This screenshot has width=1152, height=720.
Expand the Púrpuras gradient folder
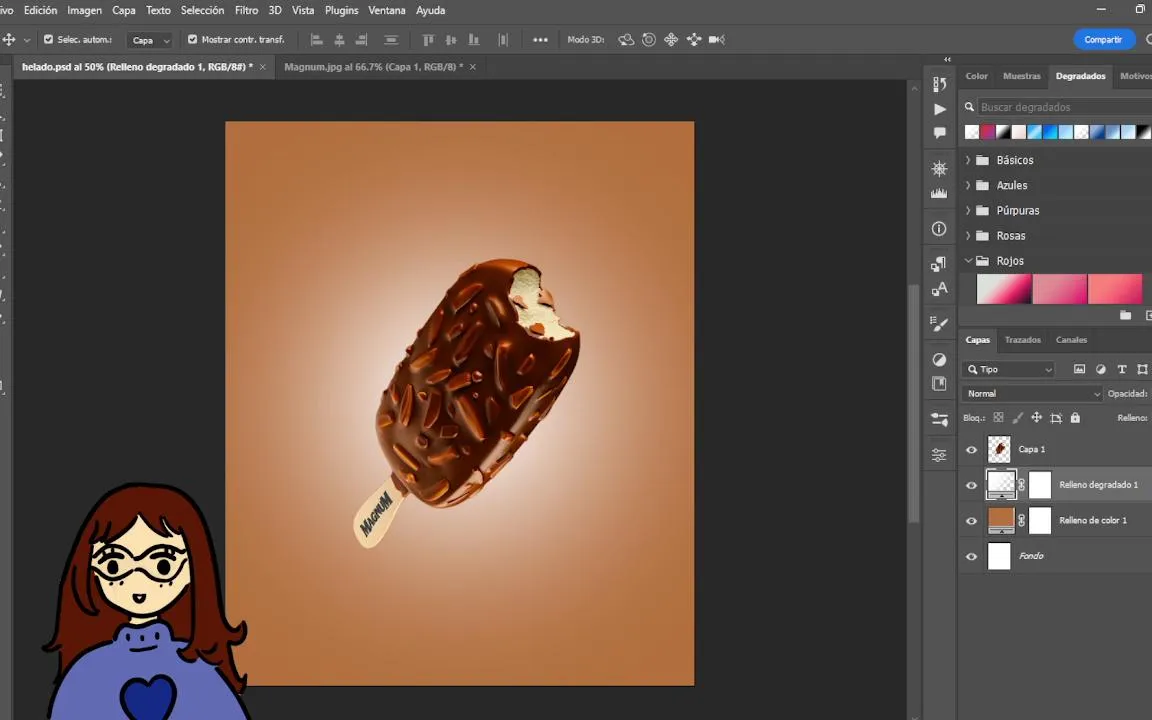(x=968, y=210)
